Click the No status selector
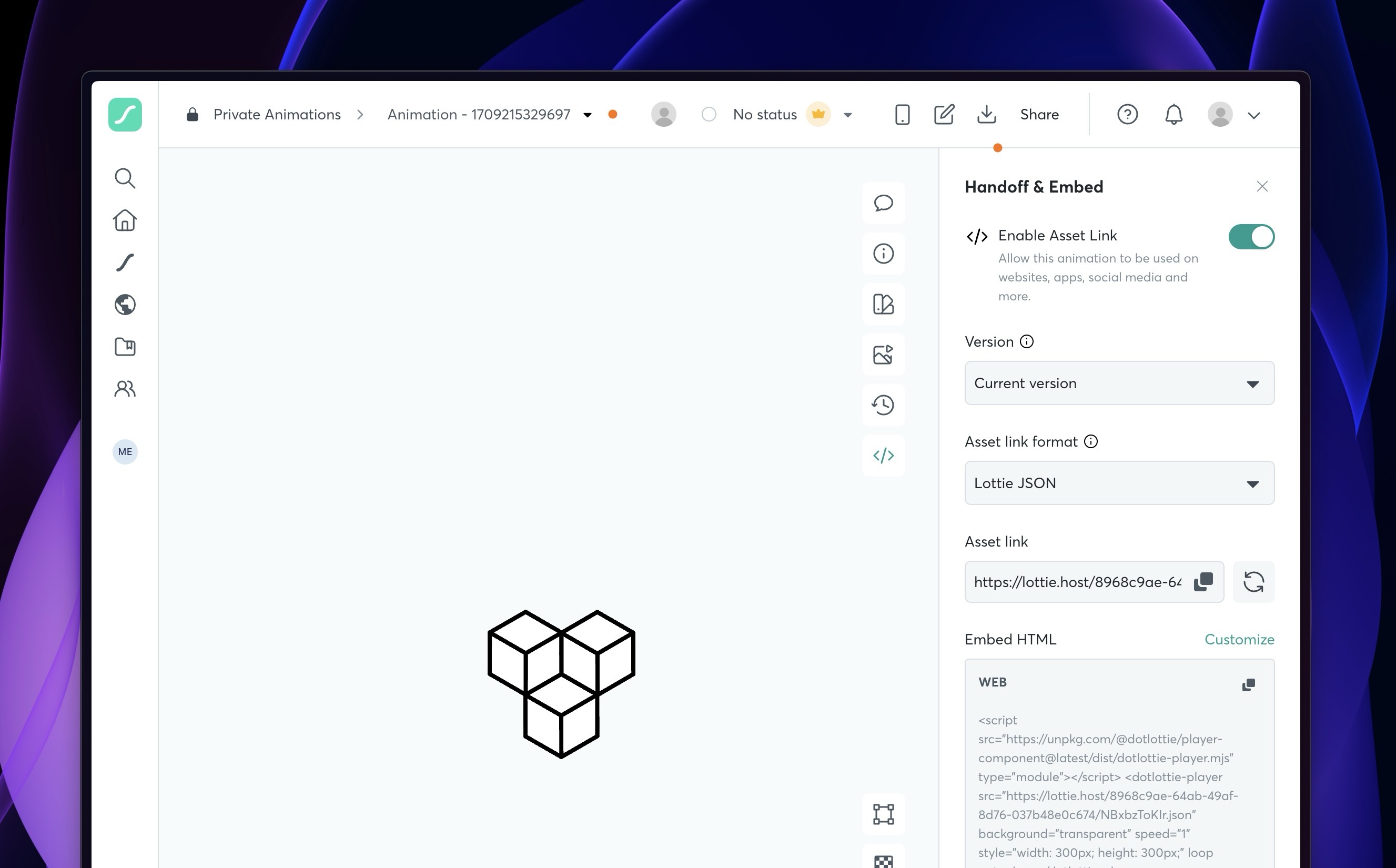This screenshot has height=868, width=1396. coord(765,114)
